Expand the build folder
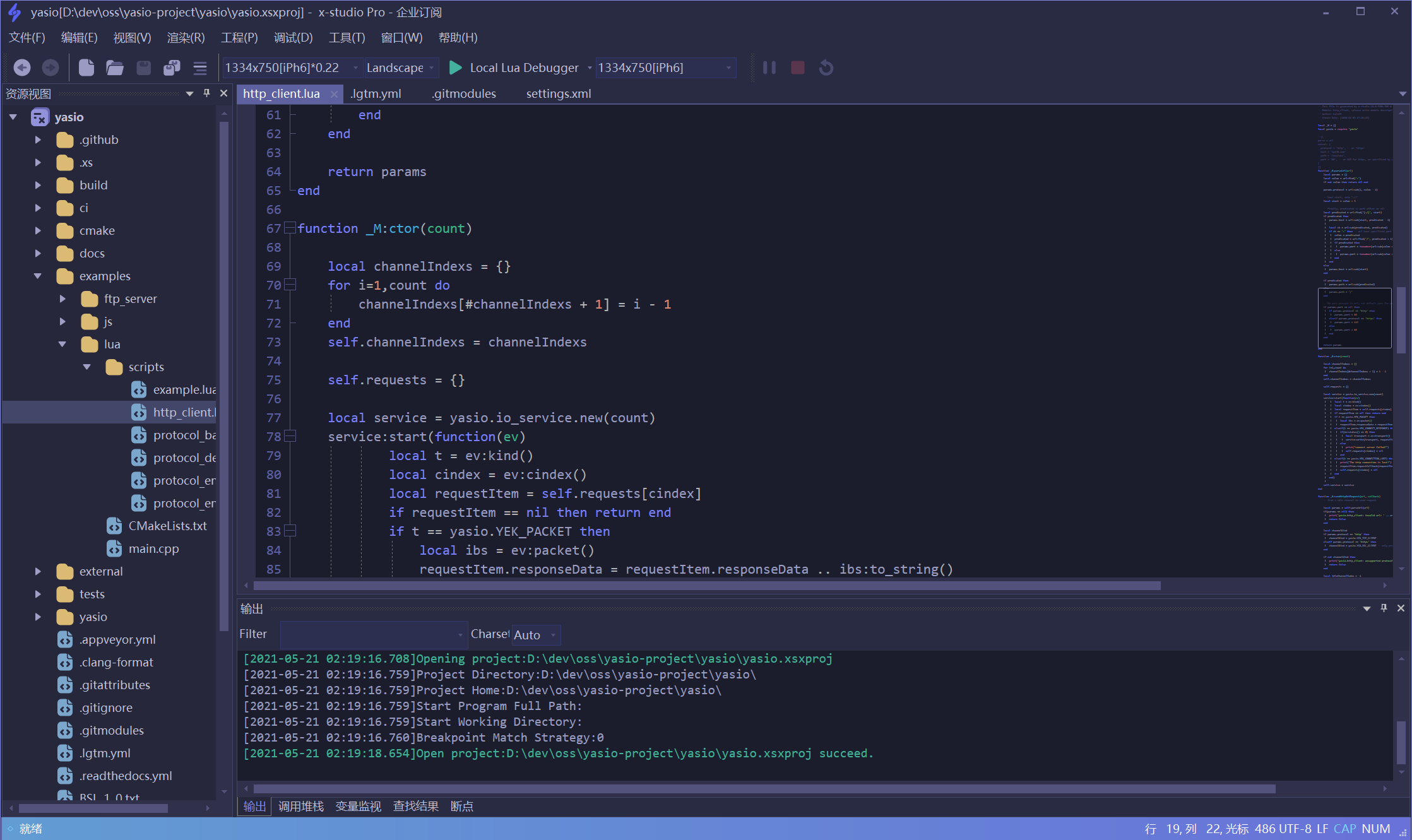This screenshot has width=1412, height=840. 38,185
